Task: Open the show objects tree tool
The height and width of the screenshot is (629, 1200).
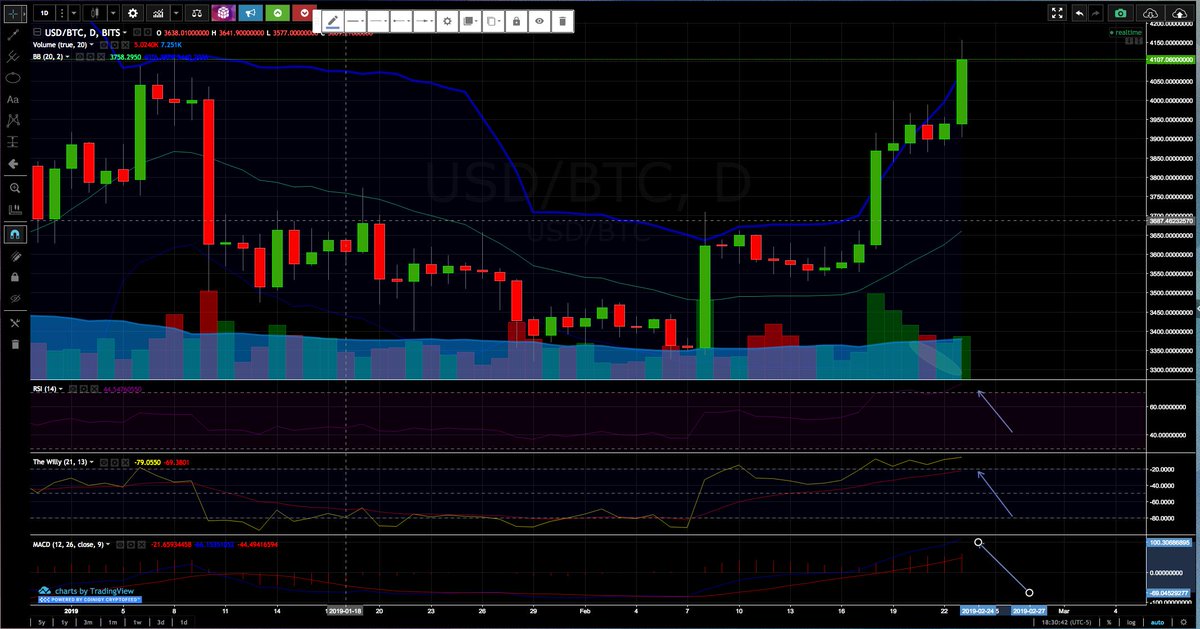Action: [x=13, y=323]
